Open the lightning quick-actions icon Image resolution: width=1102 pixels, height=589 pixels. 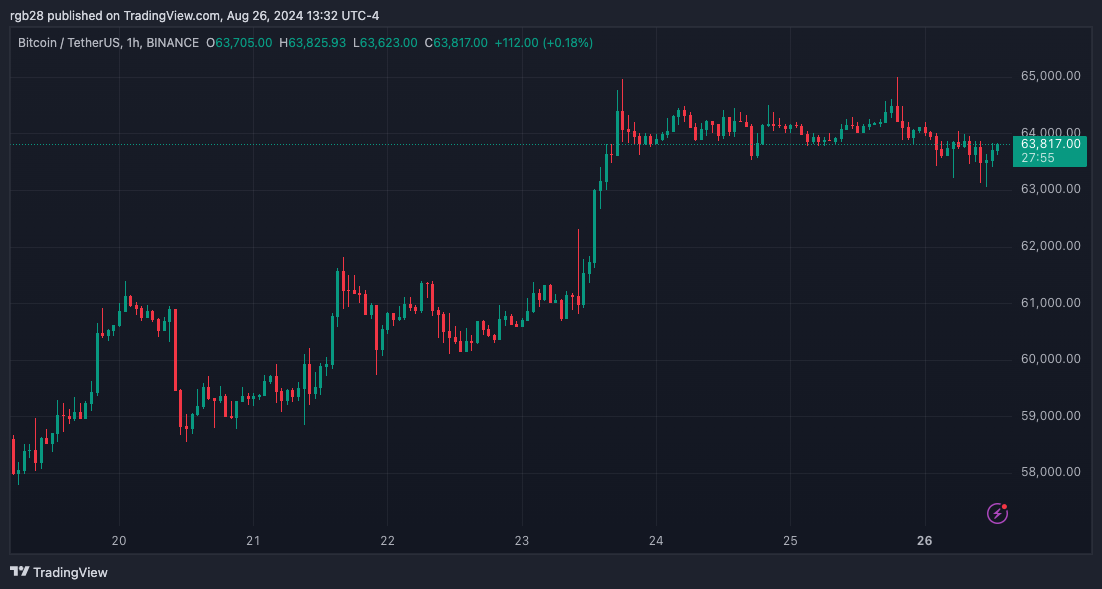(x=996, y=513)
